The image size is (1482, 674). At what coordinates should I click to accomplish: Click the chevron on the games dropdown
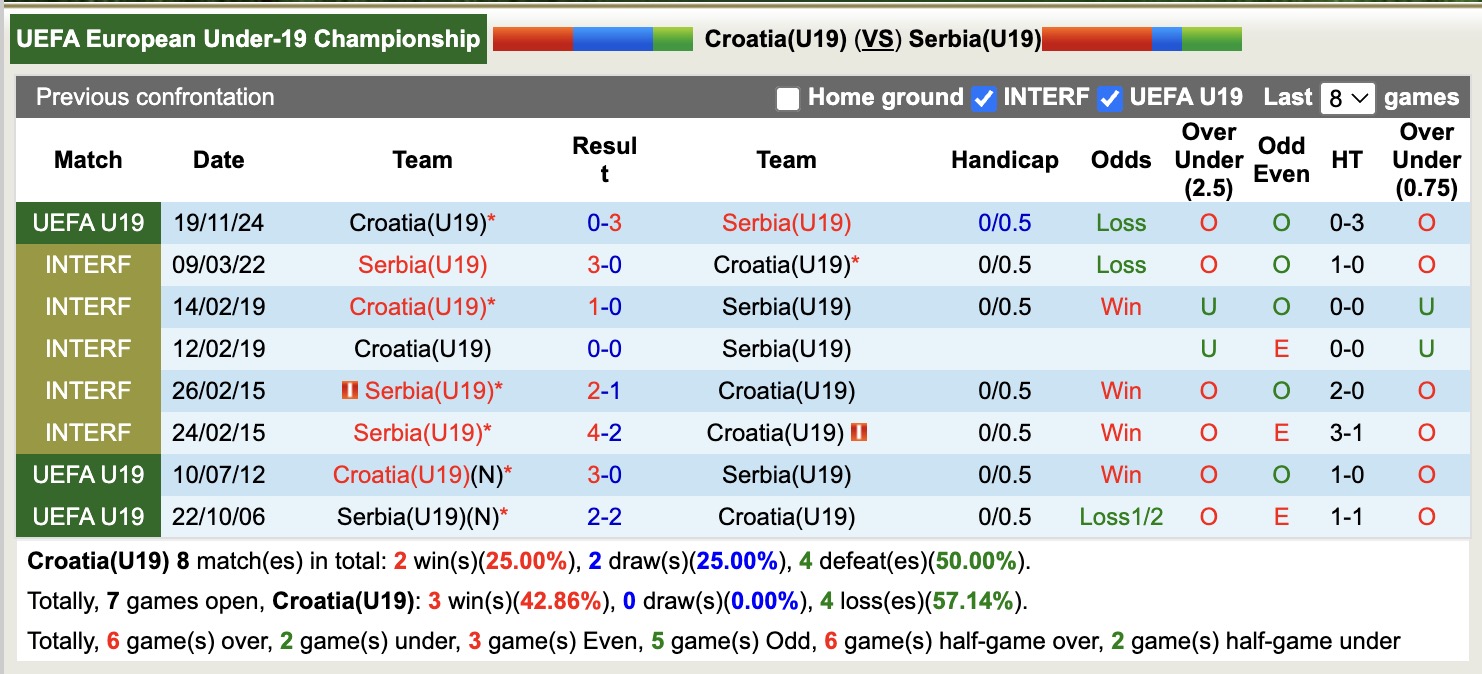tap(1360, 97)
